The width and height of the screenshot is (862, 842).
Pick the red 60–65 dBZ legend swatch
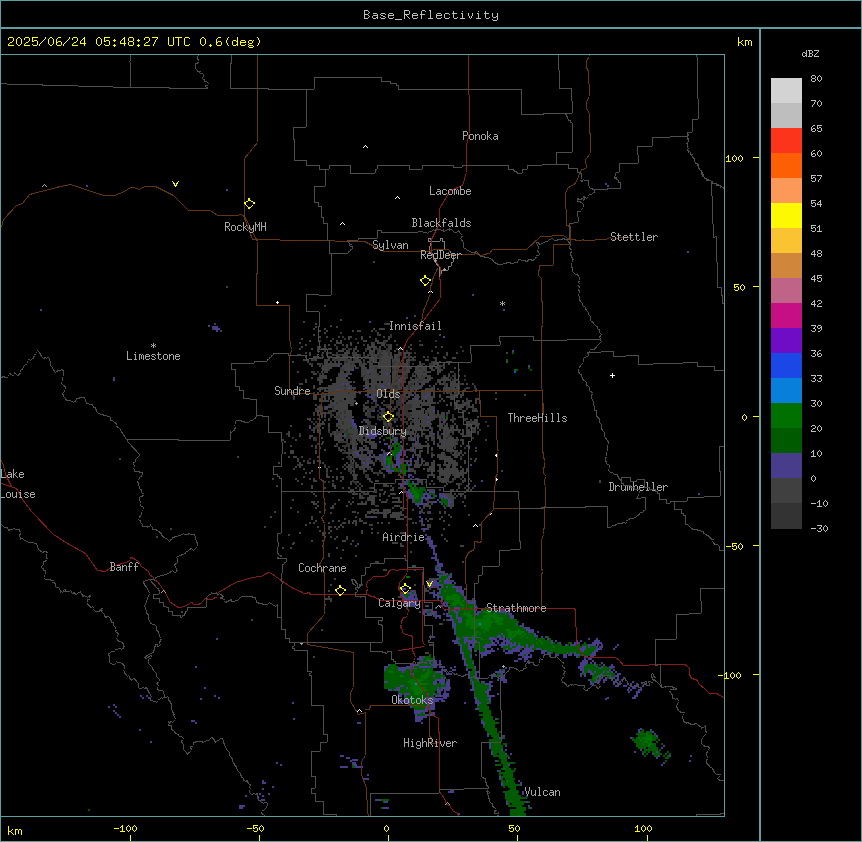[x=786, y=141]
